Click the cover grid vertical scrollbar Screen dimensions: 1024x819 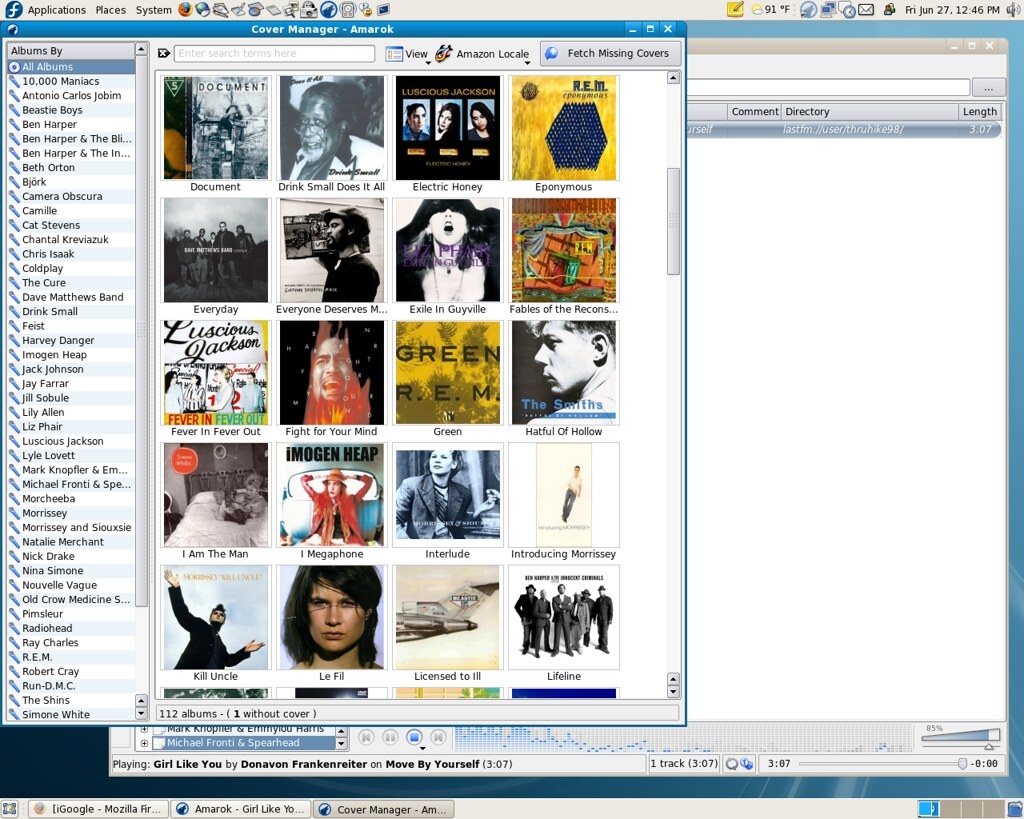pyautogui.click(x=673, y=221)
